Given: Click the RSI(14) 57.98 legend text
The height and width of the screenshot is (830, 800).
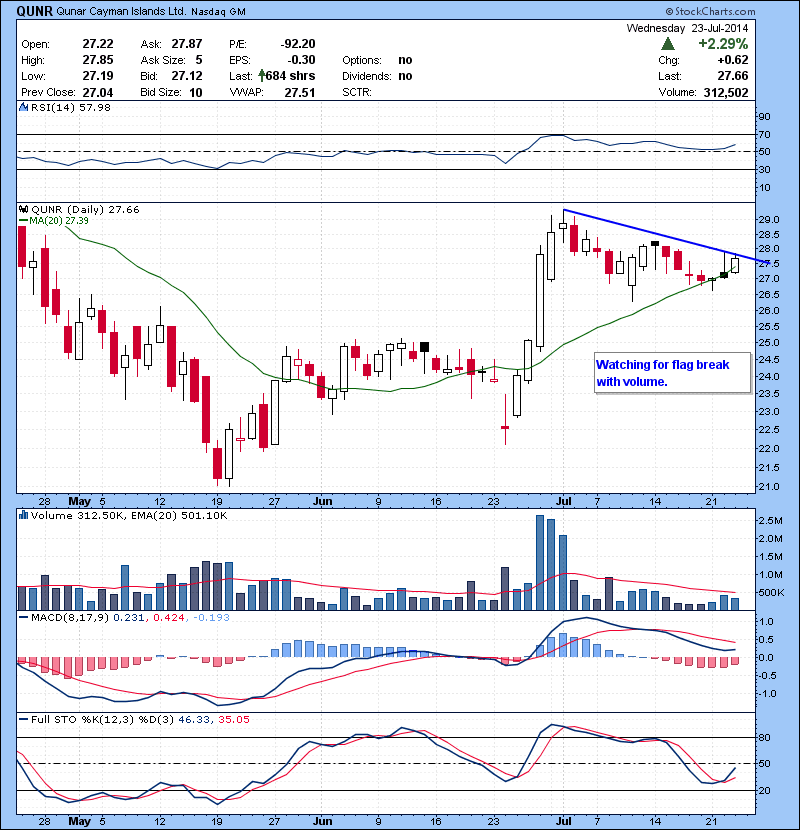Looking at the screenshot, I should point(70,107).
